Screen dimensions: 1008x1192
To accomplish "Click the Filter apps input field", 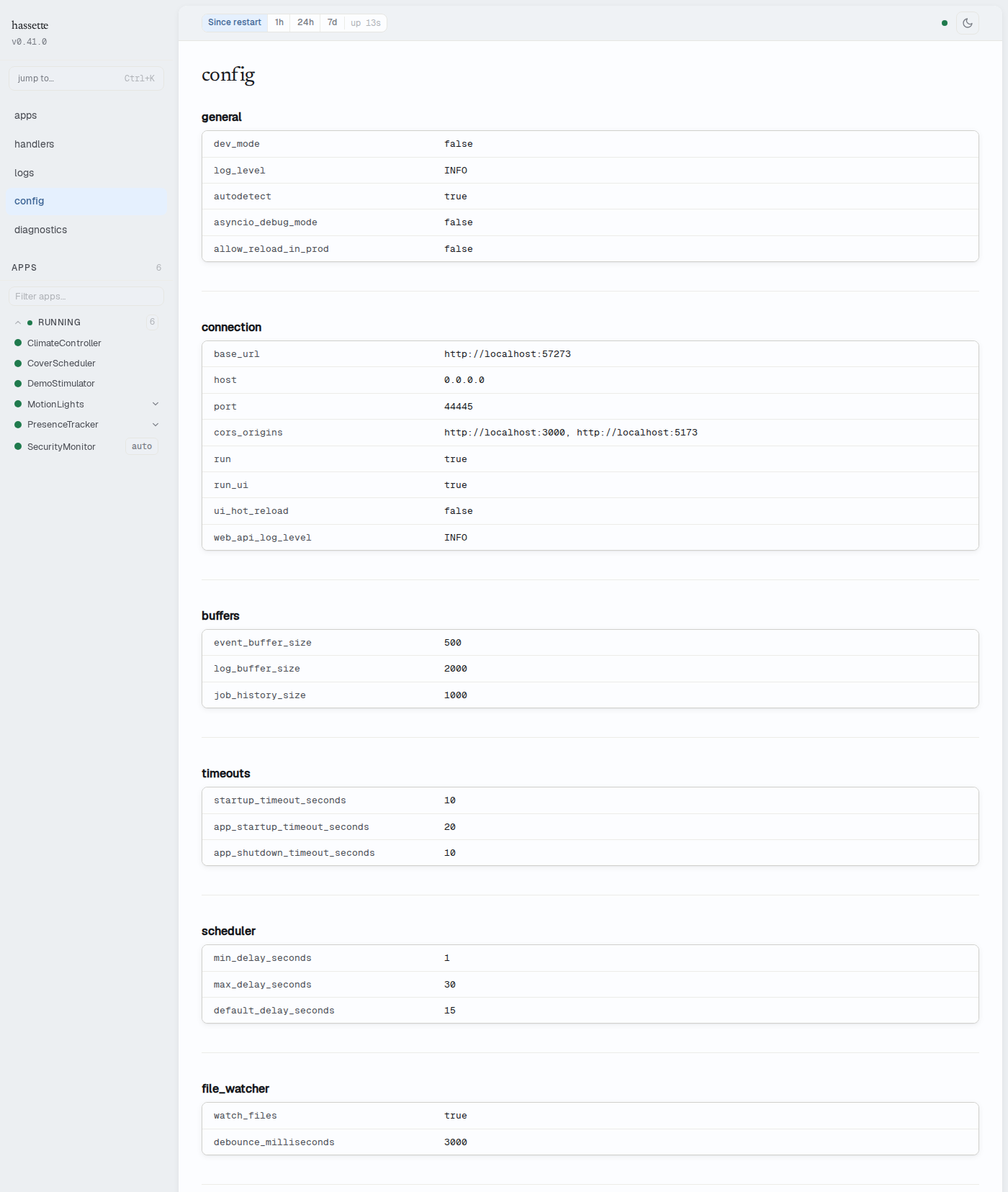I will click(86, 297).
